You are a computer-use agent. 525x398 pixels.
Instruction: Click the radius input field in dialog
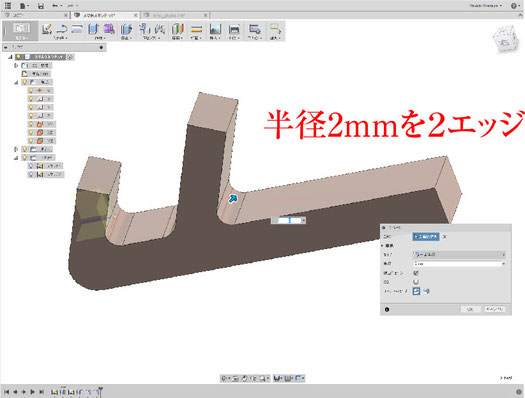[x=458, y=264]
